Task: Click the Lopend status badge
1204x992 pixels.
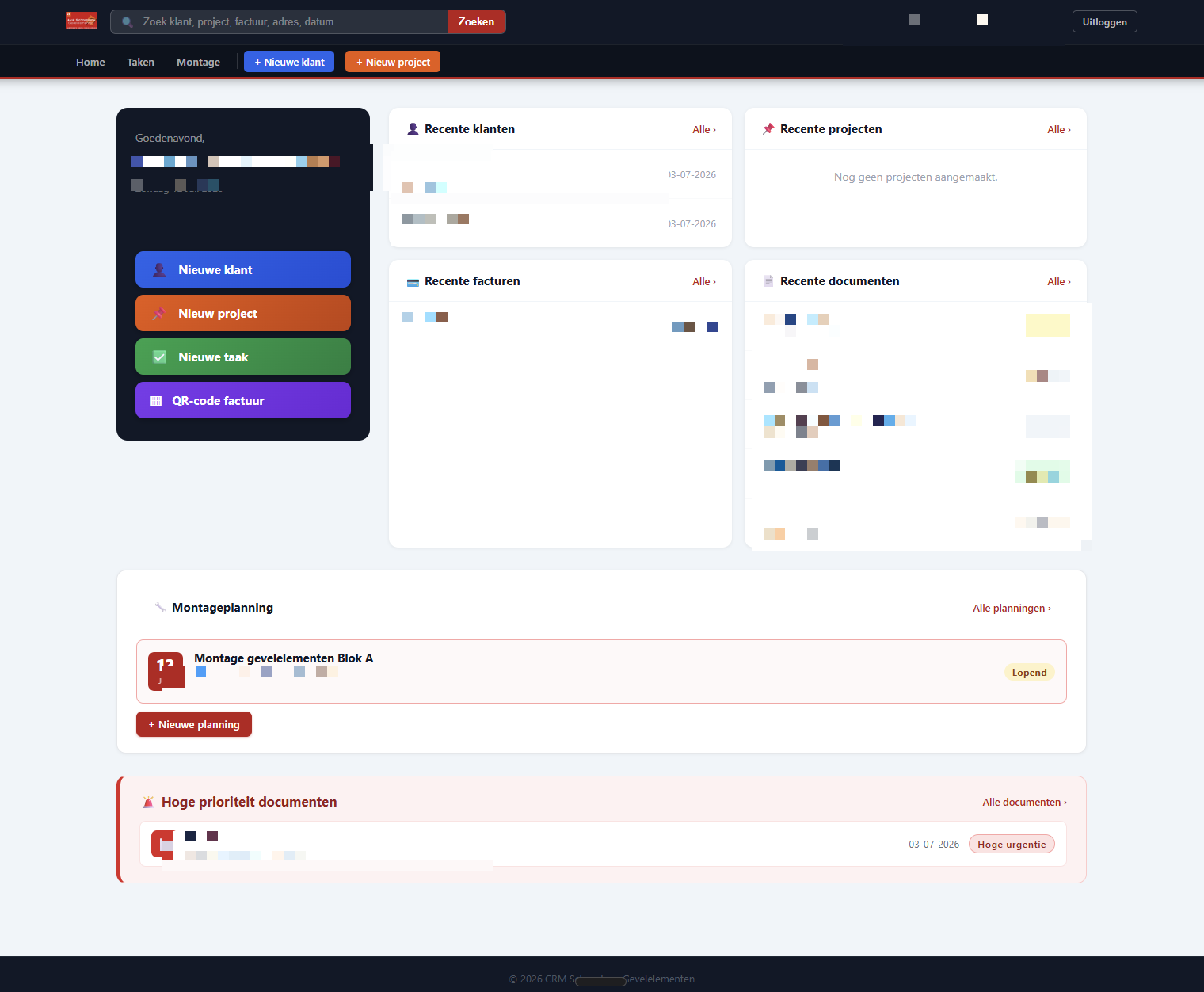Action: tap(1029, 672)
